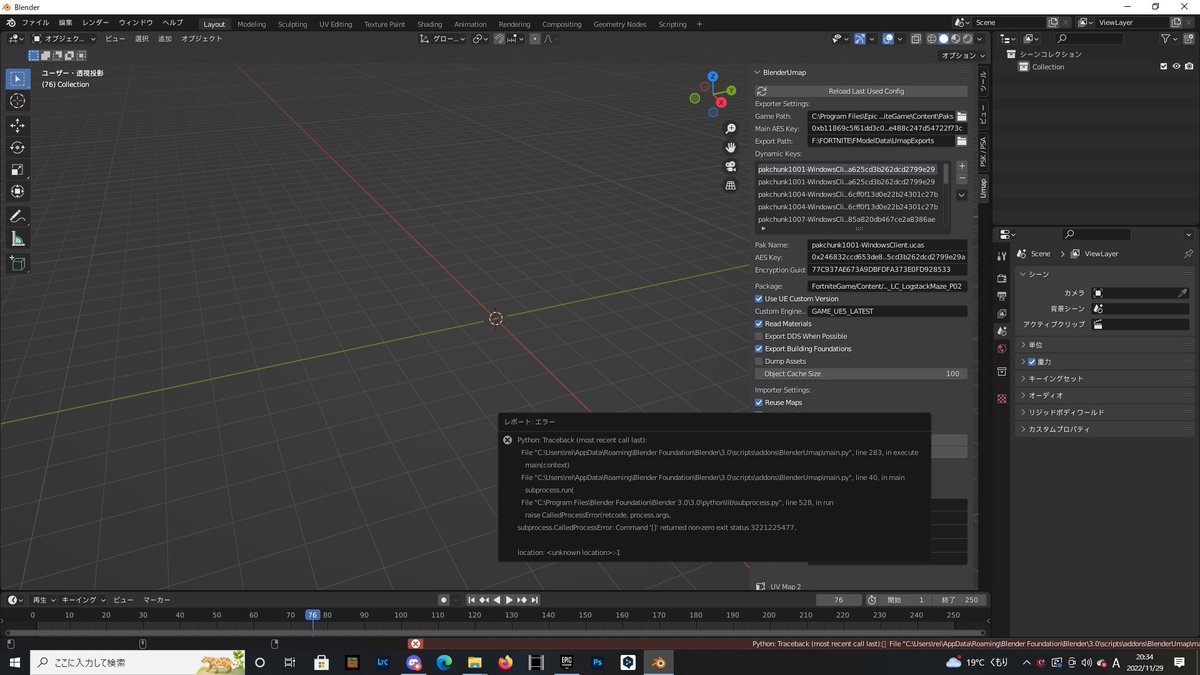The height and width of the screenshot is (675, 1200).
Task: Open Photoshop from the Windows taskbar
Action: tap(598, 662)
